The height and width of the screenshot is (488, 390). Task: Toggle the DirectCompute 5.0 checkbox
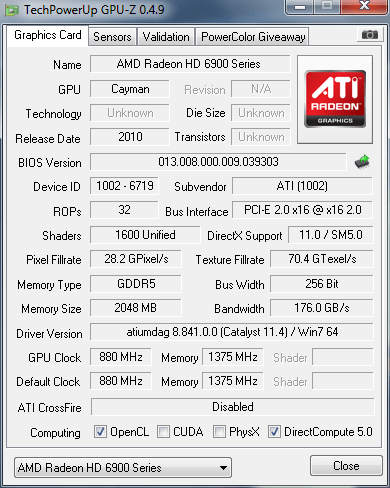274,432
